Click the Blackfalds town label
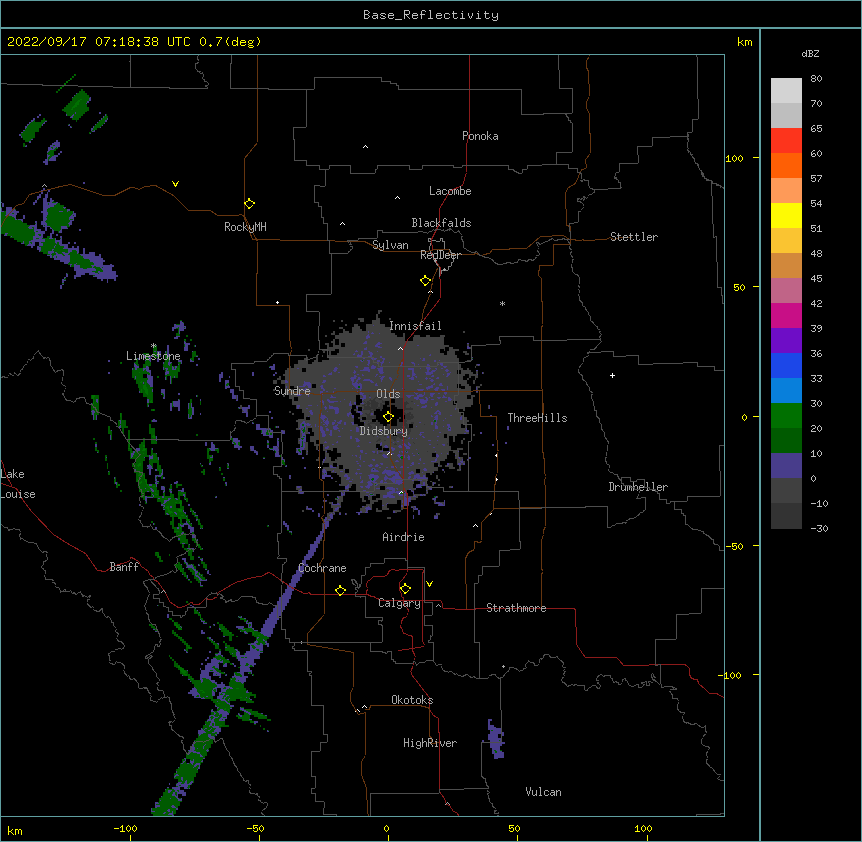This screenshot has height=842, width=862. click(441, 223)
